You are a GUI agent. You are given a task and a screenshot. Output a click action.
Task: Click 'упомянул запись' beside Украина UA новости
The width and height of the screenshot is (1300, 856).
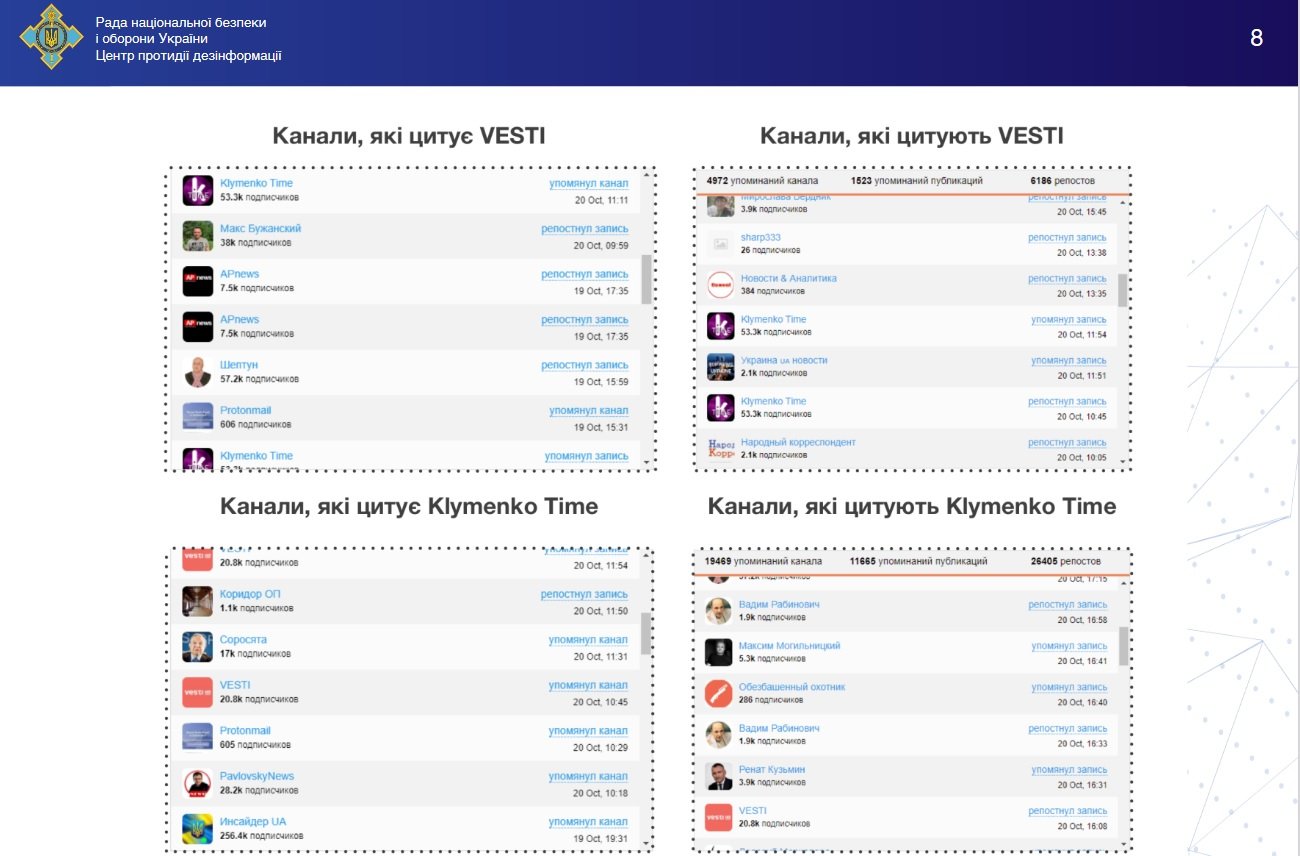[x=1068, y=360]
